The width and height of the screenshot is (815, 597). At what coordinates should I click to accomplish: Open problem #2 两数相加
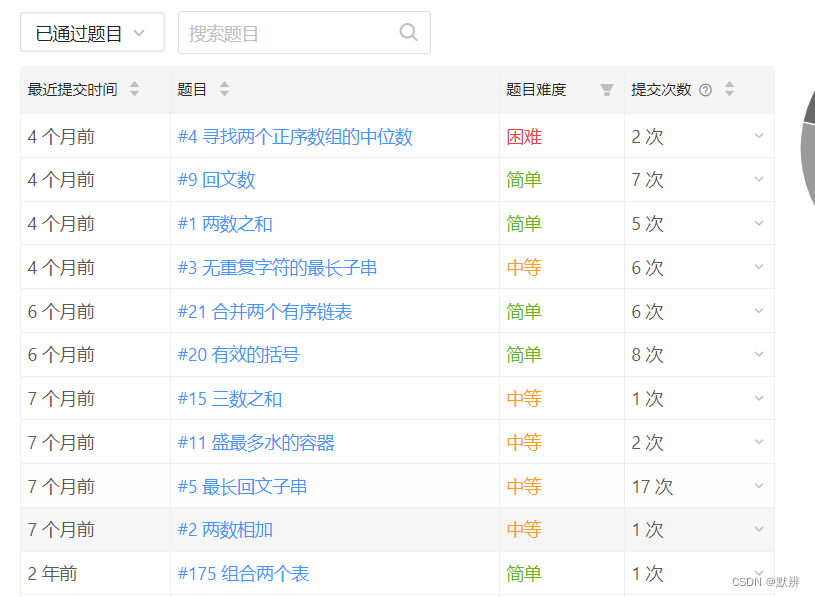pyautogui.click(x=225, y=530)
